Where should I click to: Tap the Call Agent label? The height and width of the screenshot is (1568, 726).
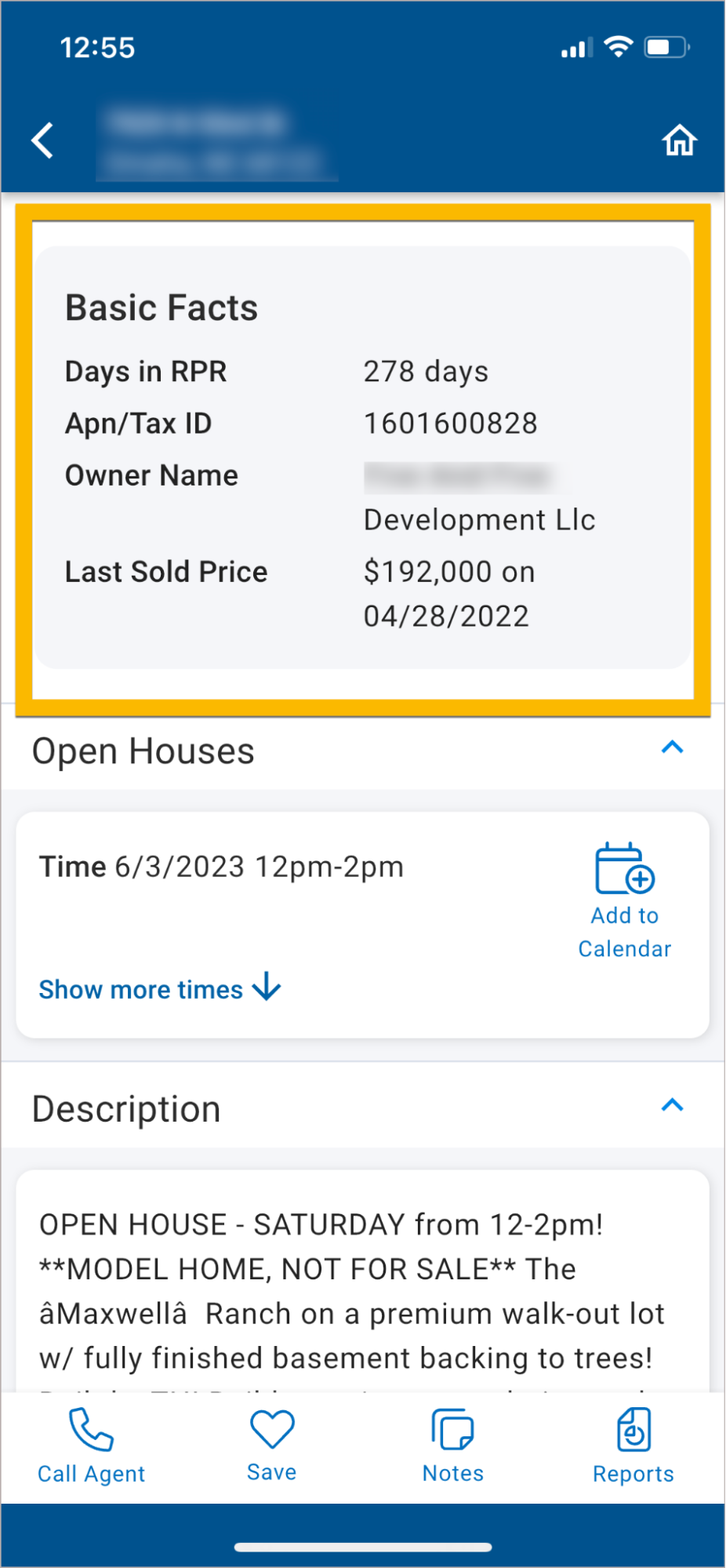(x=91, y=1474)
